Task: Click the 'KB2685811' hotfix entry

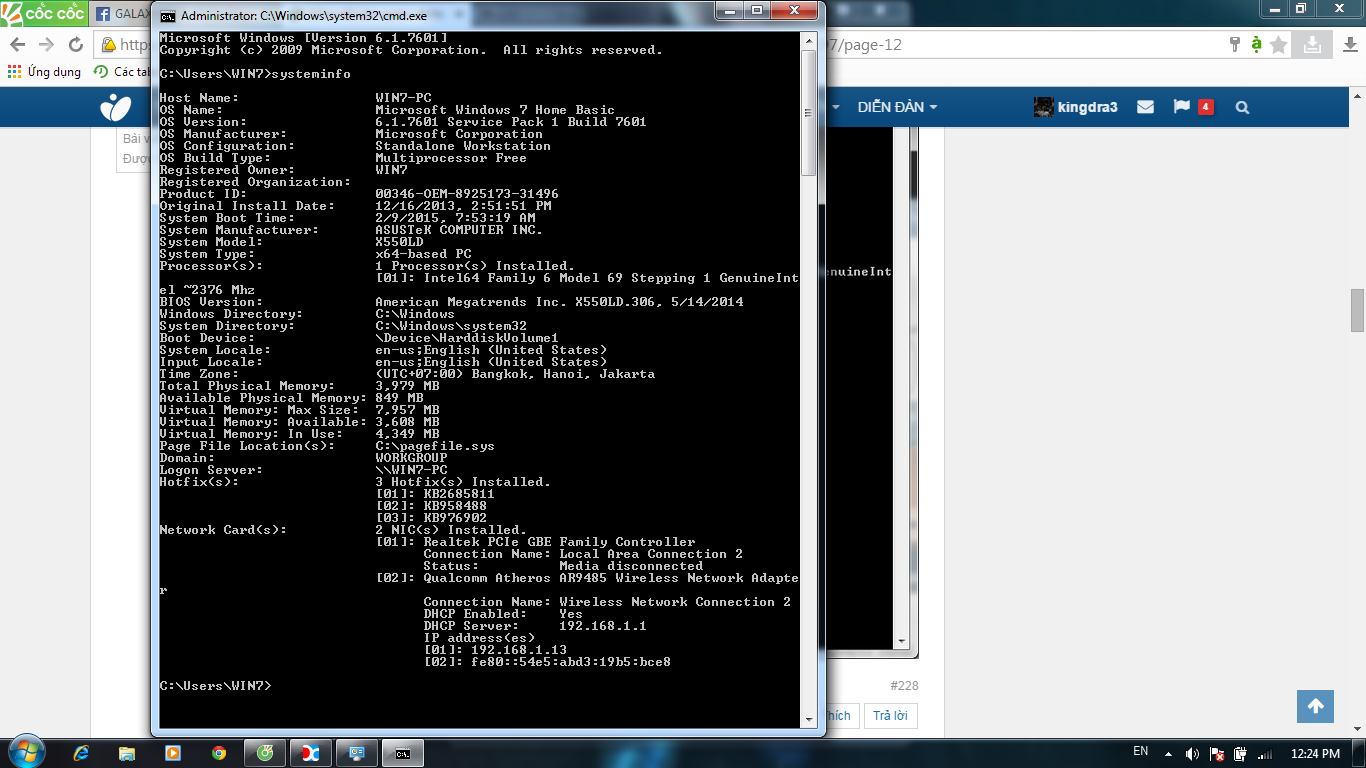Action: pos(459,494)
